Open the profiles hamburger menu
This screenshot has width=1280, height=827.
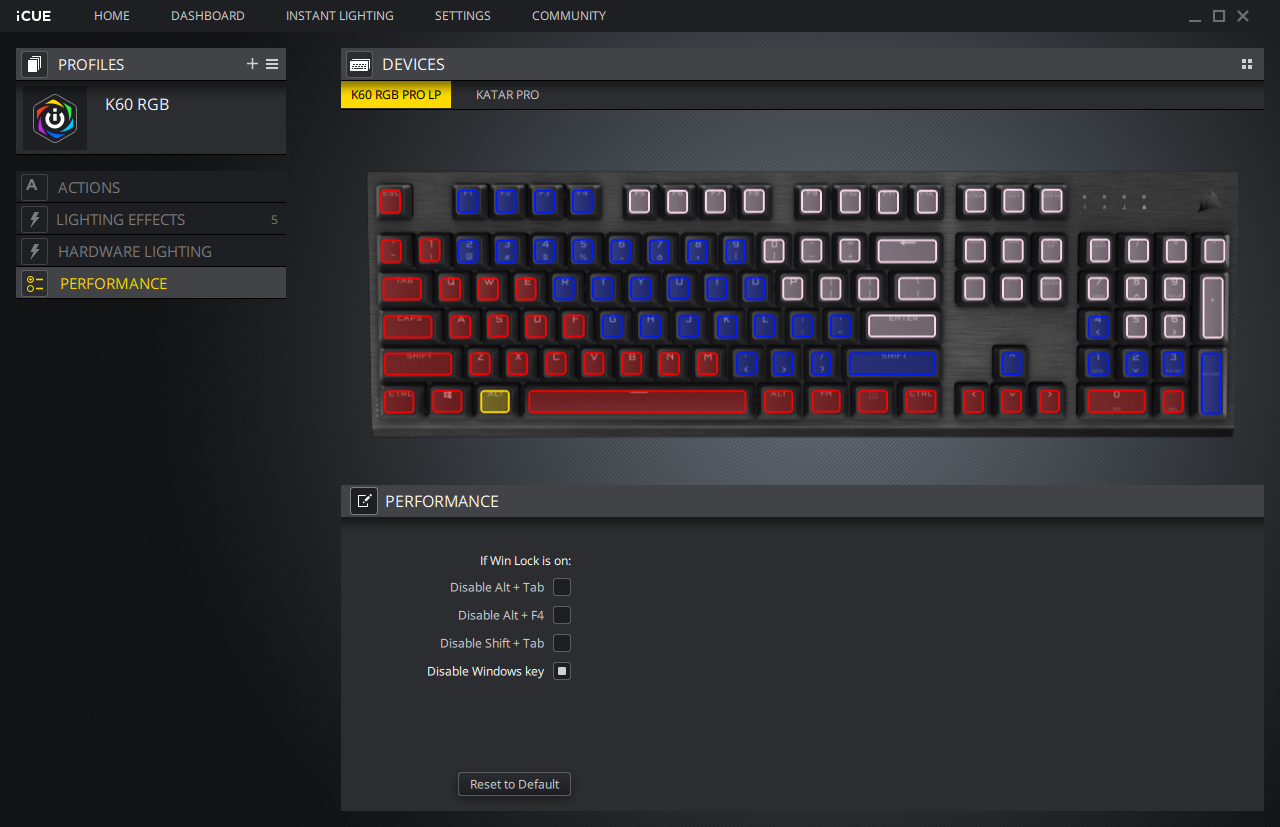(x=272, y=64)
